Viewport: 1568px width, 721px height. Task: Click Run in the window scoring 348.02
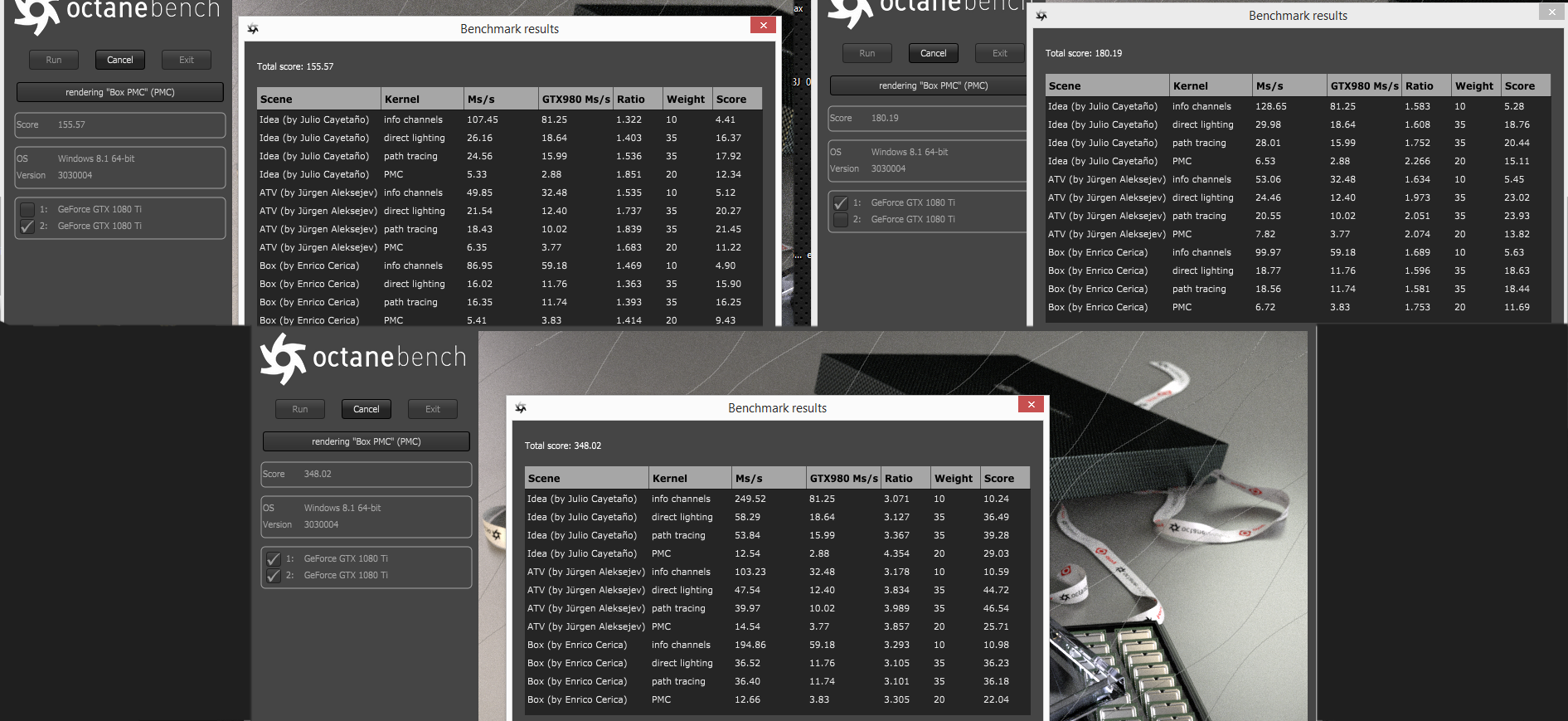(x=300, y=409)
